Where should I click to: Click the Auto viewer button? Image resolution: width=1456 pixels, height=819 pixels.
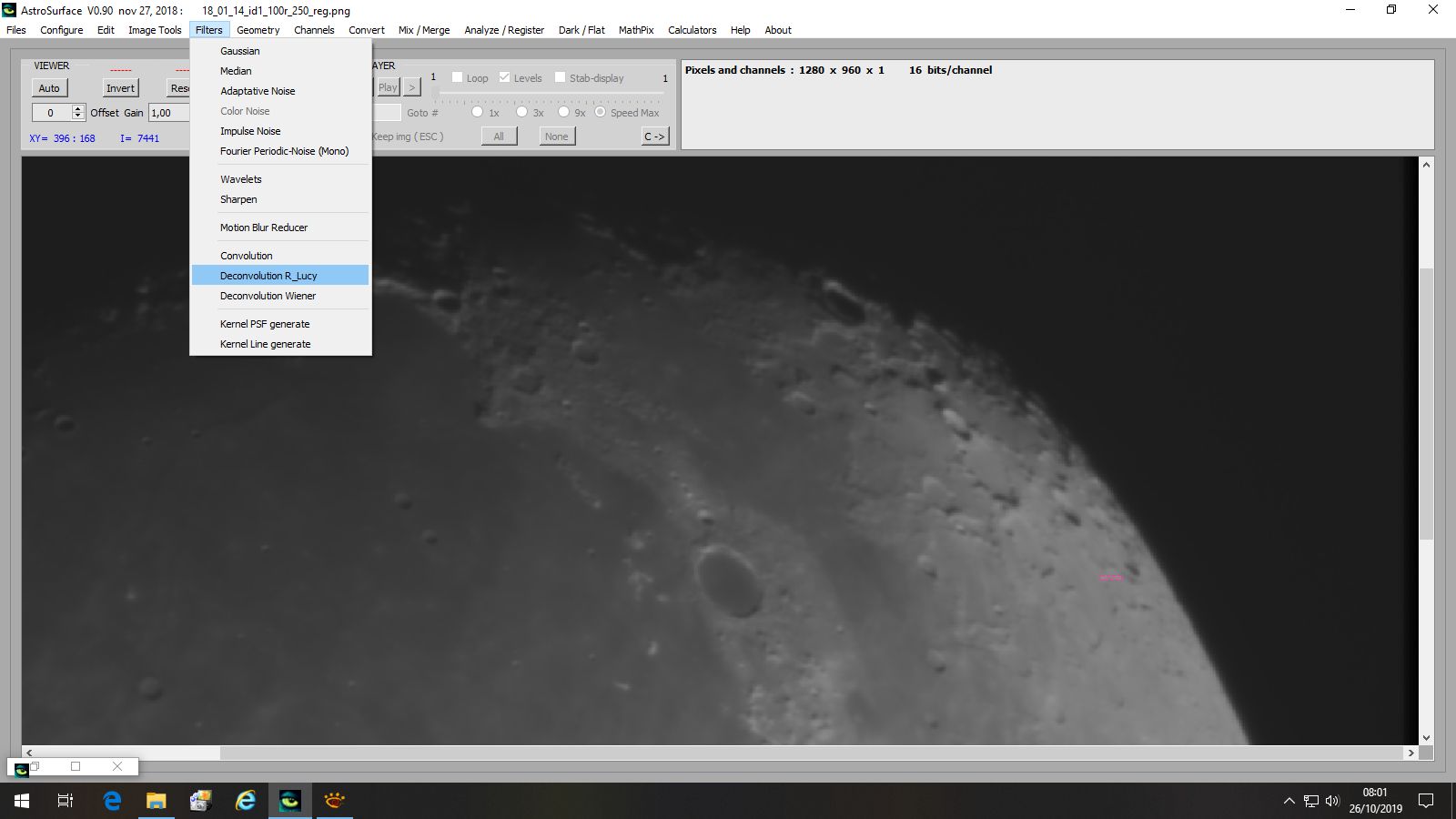click(49, 88)
